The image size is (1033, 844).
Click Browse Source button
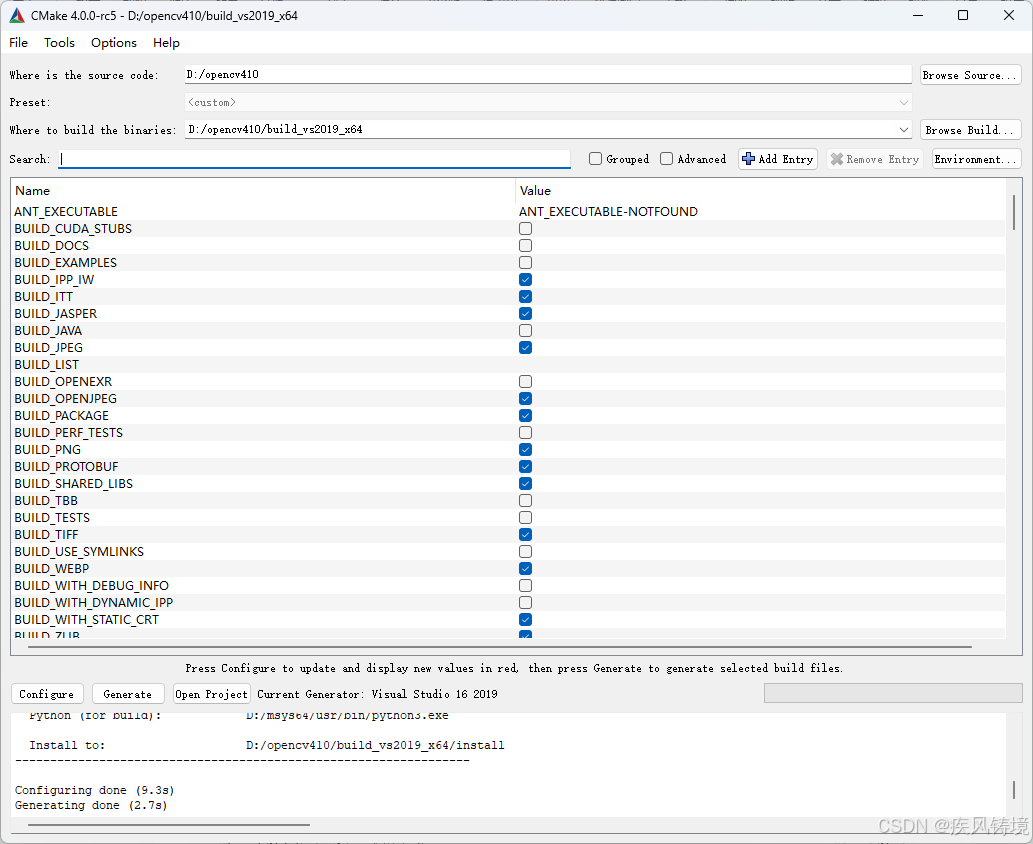point(970,75)
